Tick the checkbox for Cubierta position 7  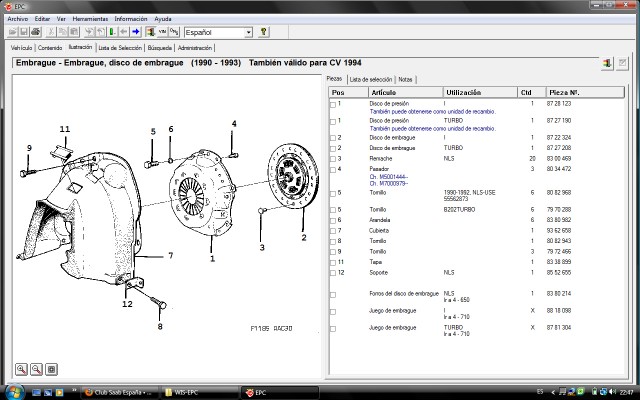tap(333, 231)
